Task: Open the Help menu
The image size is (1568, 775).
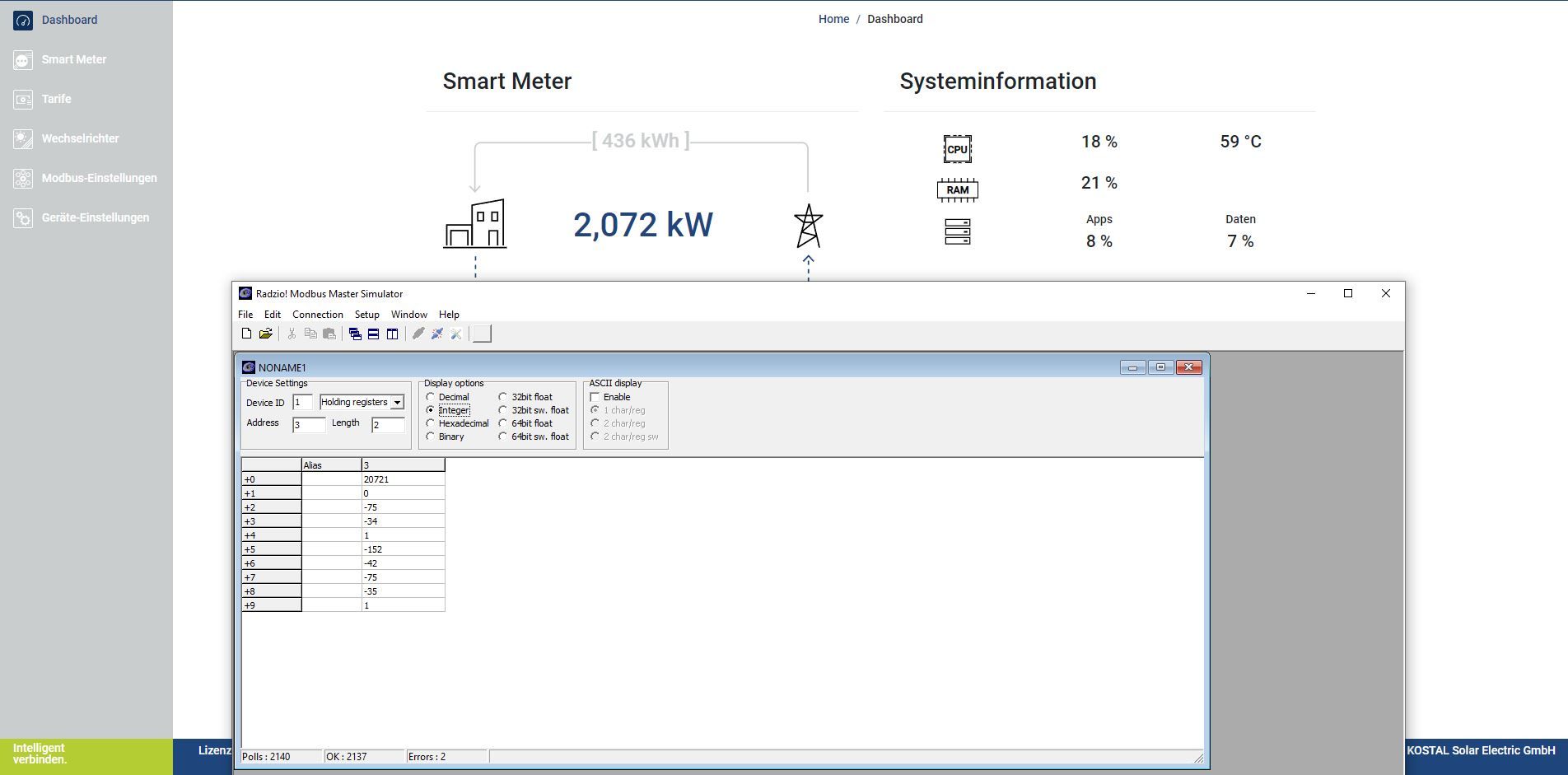Action: pos(449,315)
